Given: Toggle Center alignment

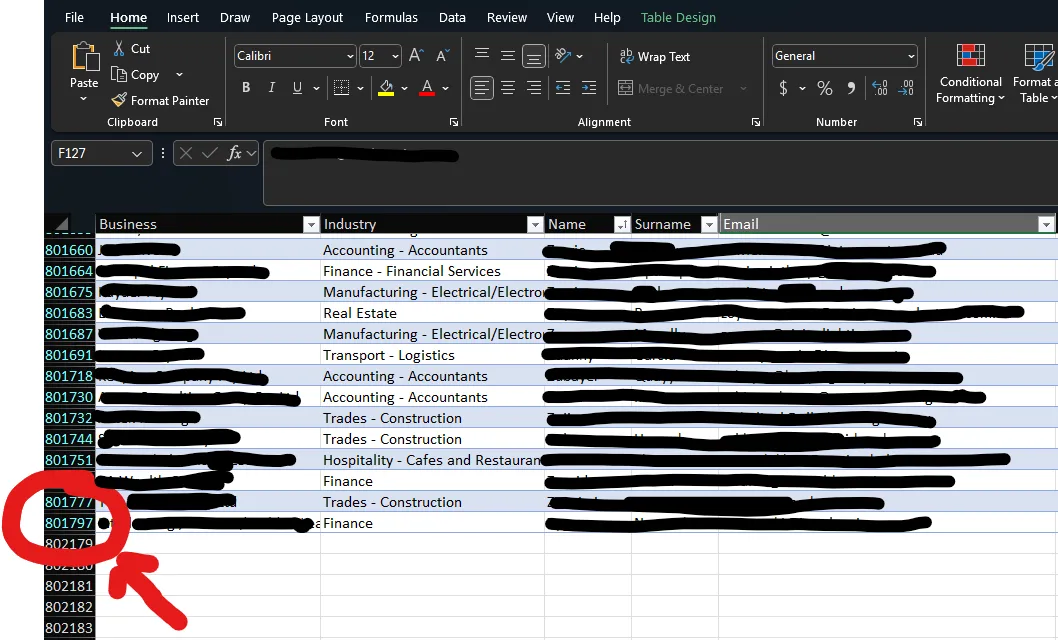Looking at the screenshot, I should 507,88.
